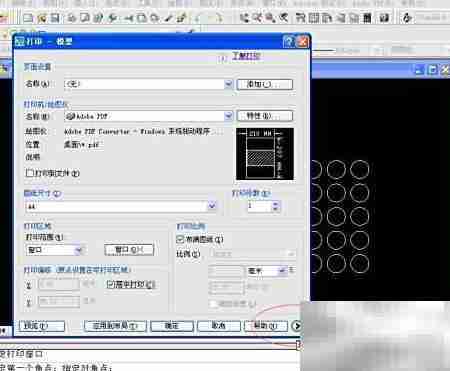Toggle the 居中打印 checkbox
The image size is (450, 371).
111,284
